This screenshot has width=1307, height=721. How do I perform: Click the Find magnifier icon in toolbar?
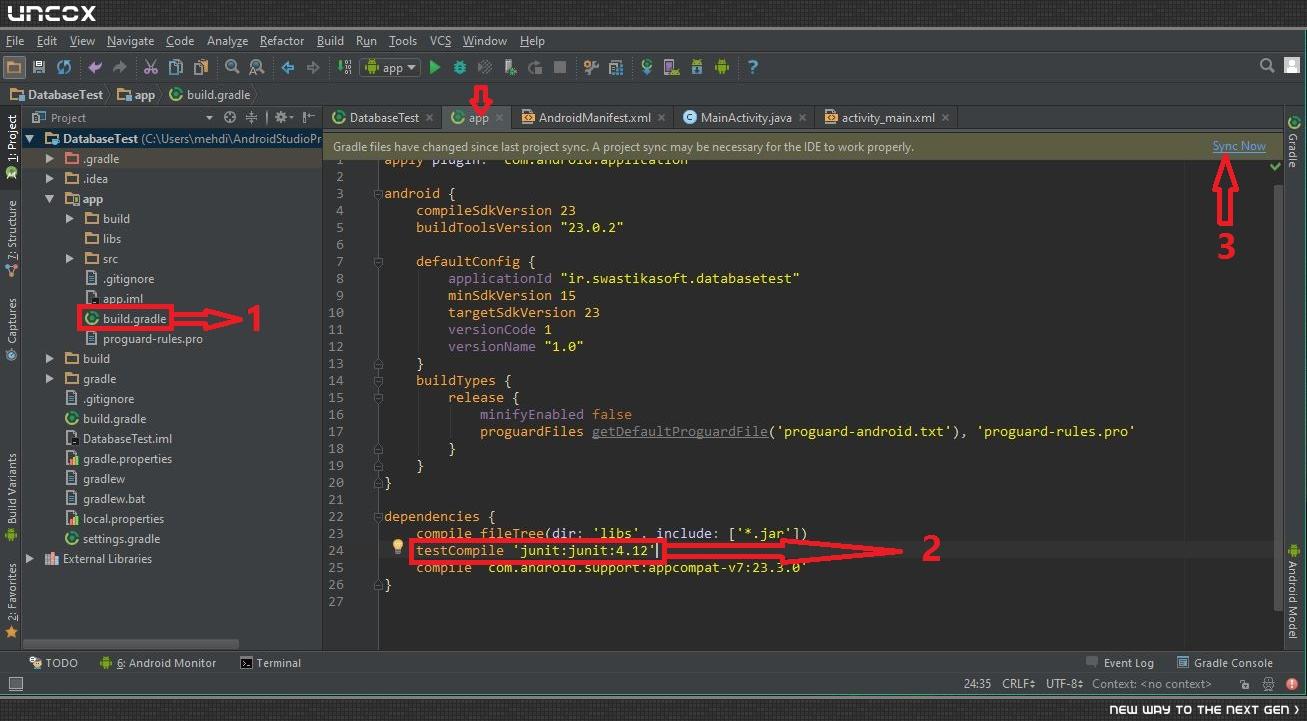point(232,67)
